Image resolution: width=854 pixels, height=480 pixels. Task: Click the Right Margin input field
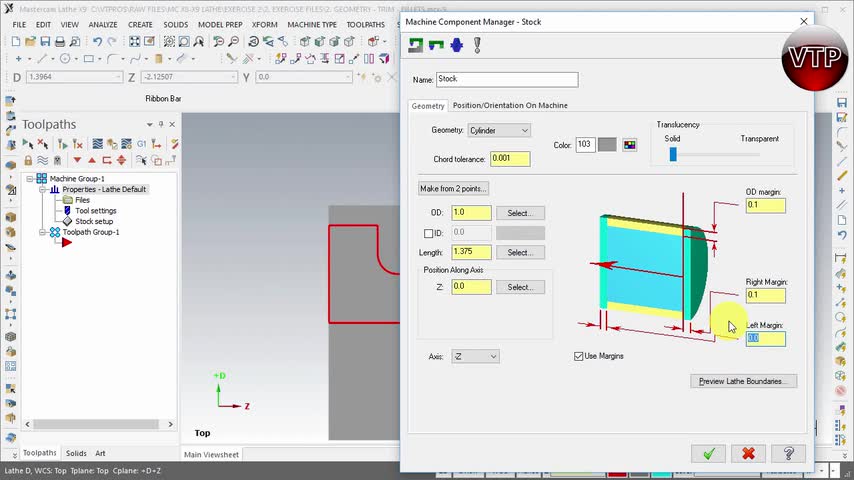766,295
